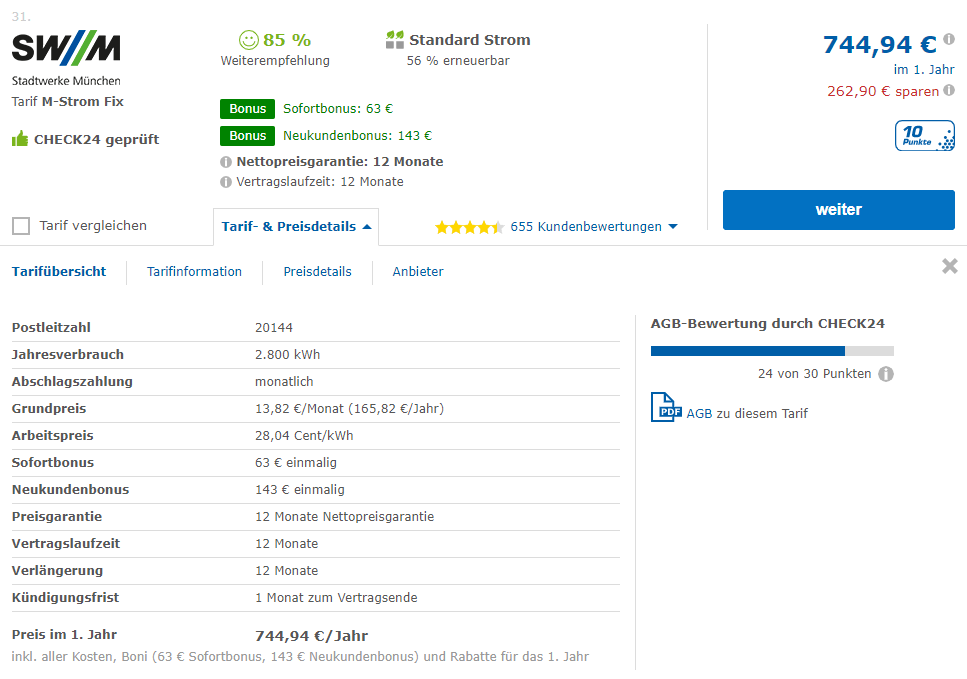Expand the 655 Kundenbewertungen dropdown
Screen dimensions: 967x679
tap(594, 226)
